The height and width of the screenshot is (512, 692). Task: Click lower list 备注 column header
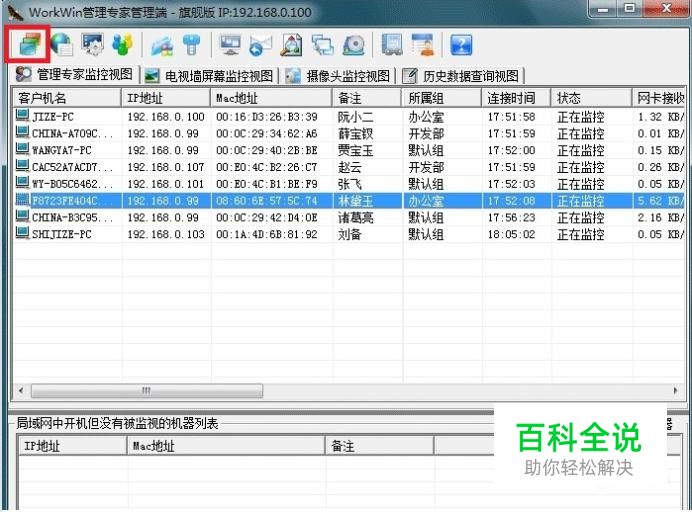[379, 446]
